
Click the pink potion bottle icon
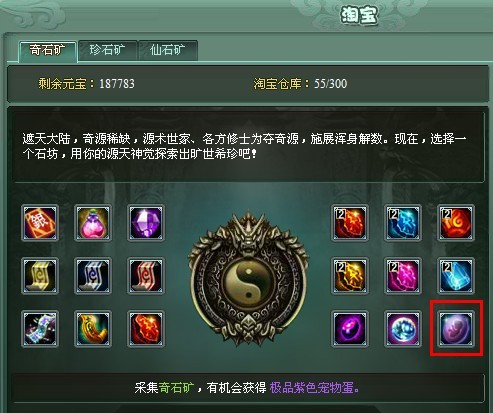(93, 223)
